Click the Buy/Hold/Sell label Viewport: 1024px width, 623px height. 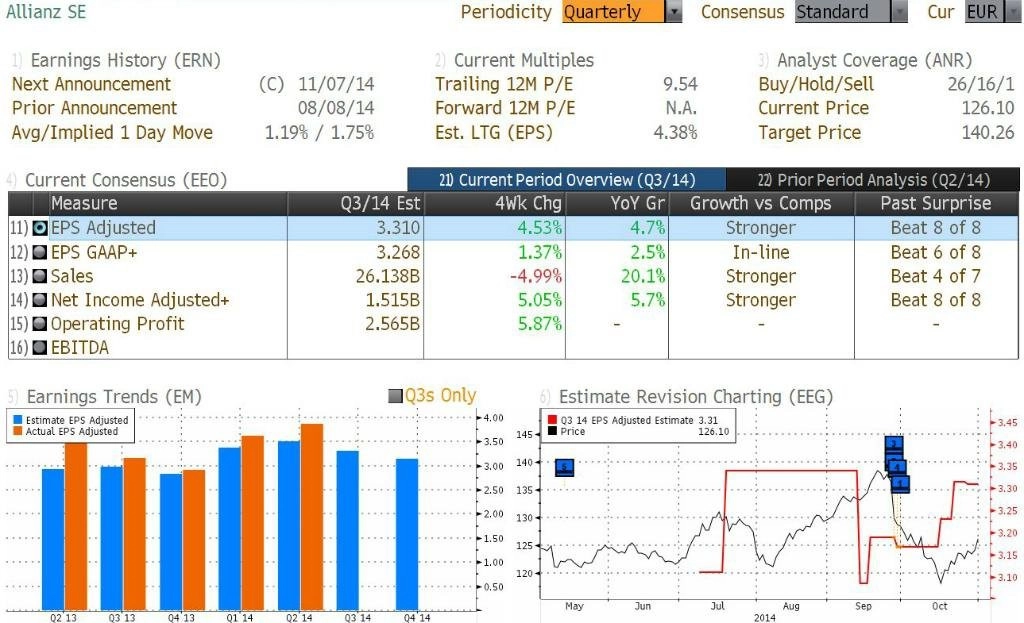(x=816, y=84)
